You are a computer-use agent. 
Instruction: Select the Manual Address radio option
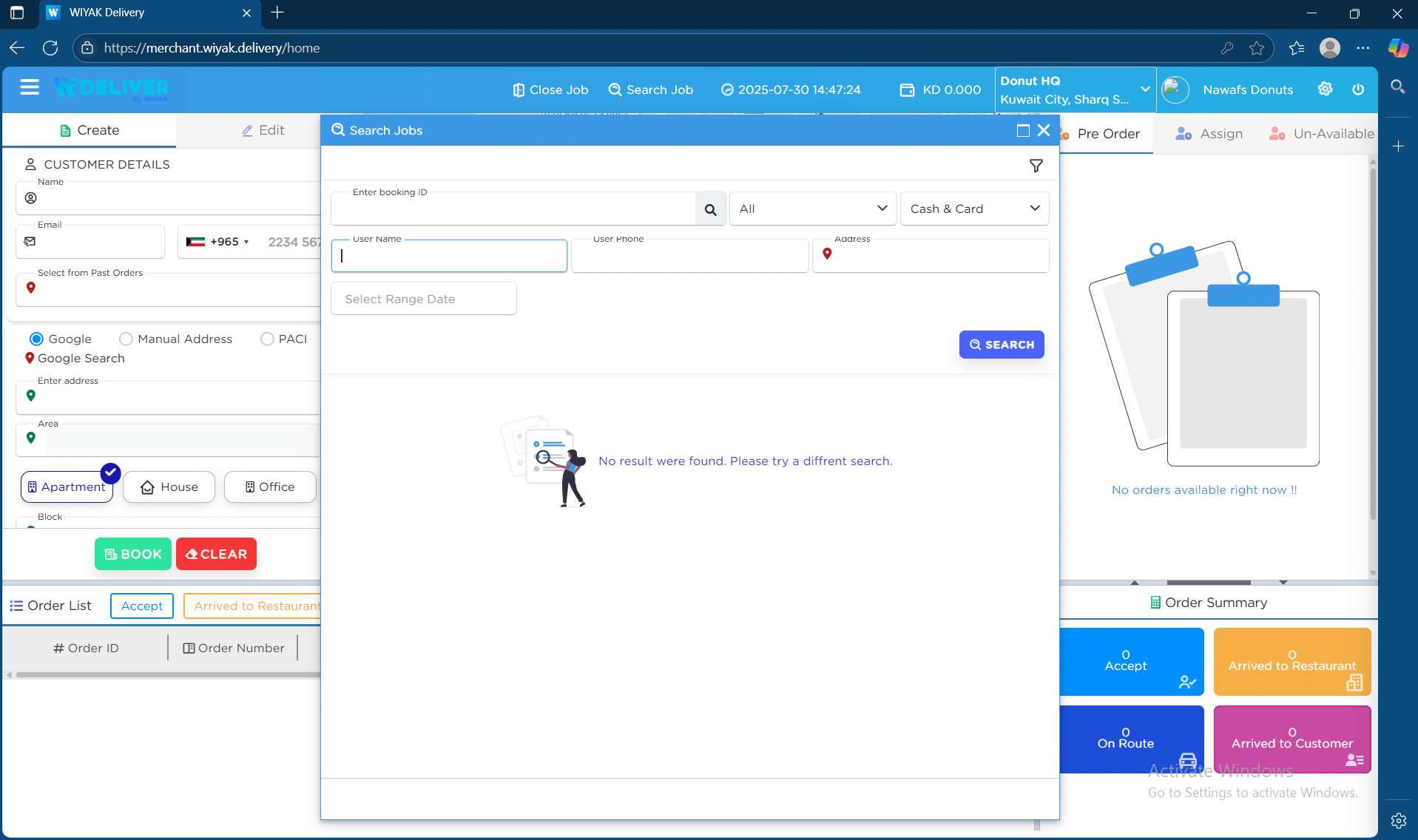tap(126, 339)
